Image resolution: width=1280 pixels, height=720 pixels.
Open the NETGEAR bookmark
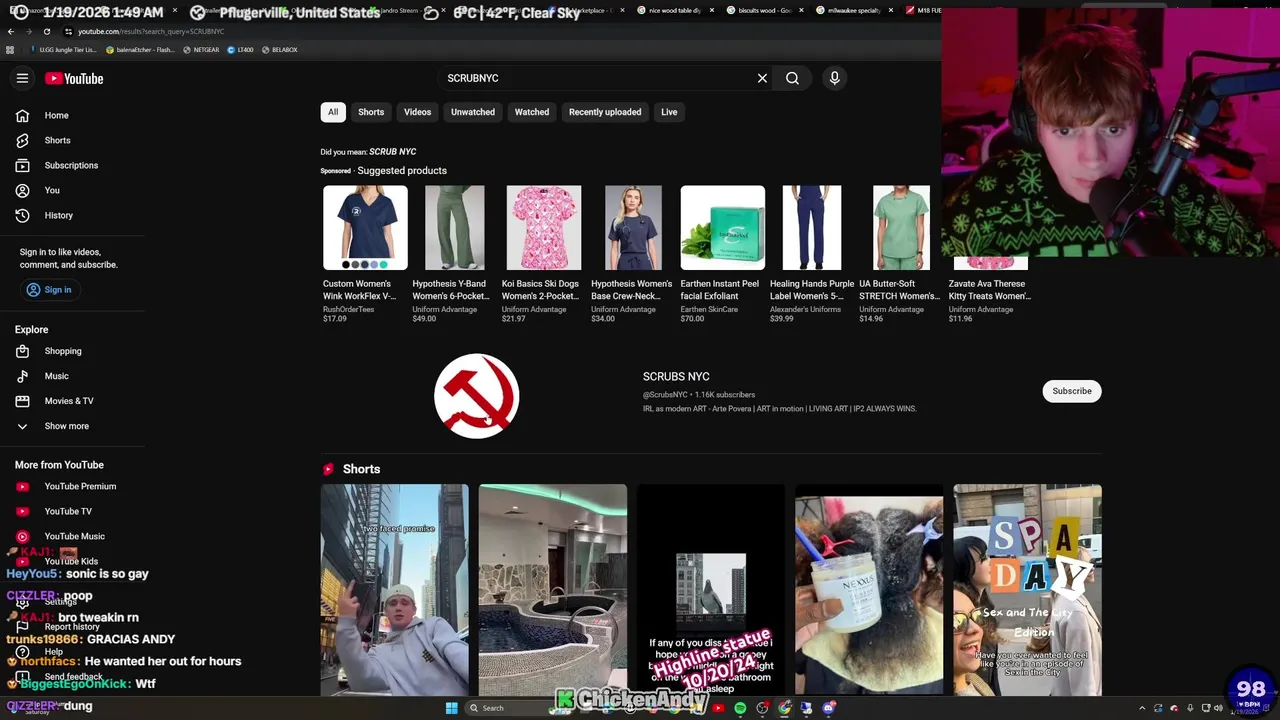(x=200, y=49)
